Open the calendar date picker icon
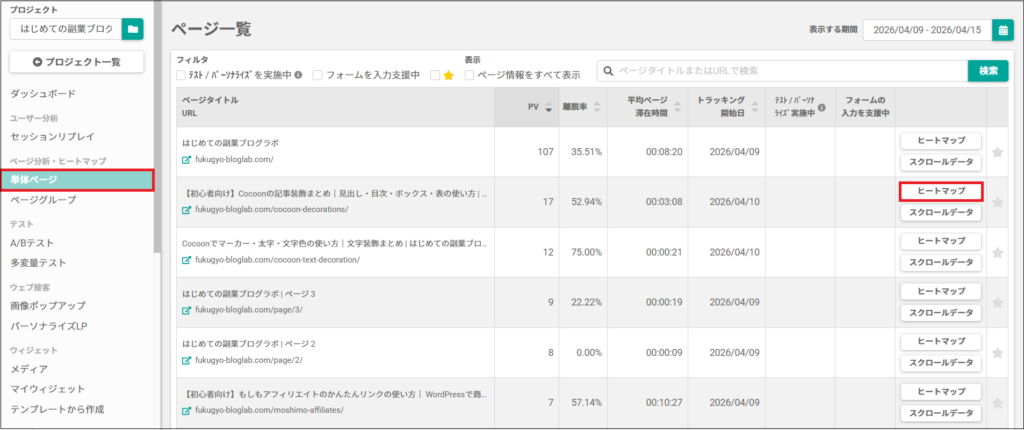The height and width of the screenshot is (430, 1024). (x=1002, y=30)
